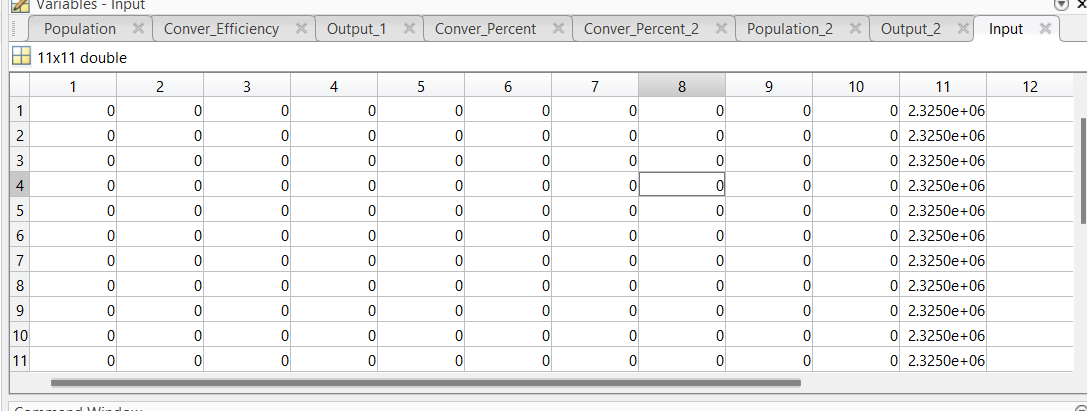Close the Output_2 tab

[961, 29]
